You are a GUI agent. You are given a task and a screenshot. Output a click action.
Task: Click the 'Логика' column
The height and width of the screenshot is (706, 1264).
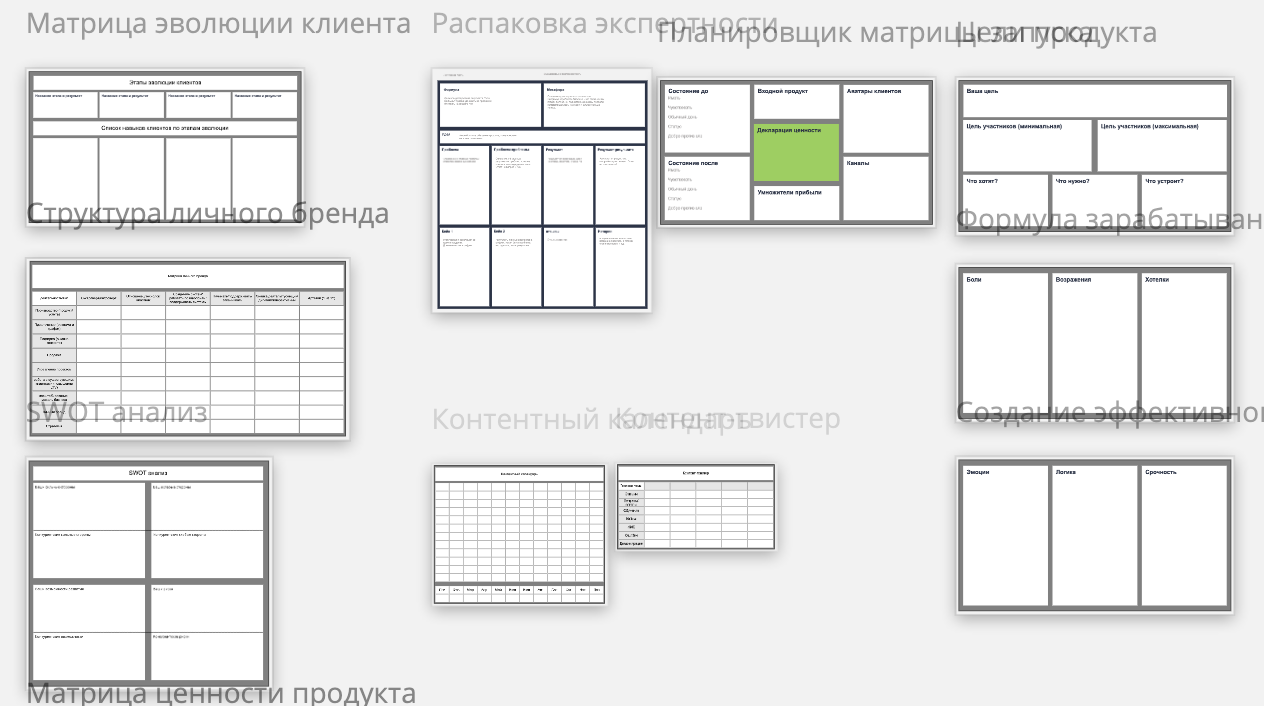(1095, 536)
